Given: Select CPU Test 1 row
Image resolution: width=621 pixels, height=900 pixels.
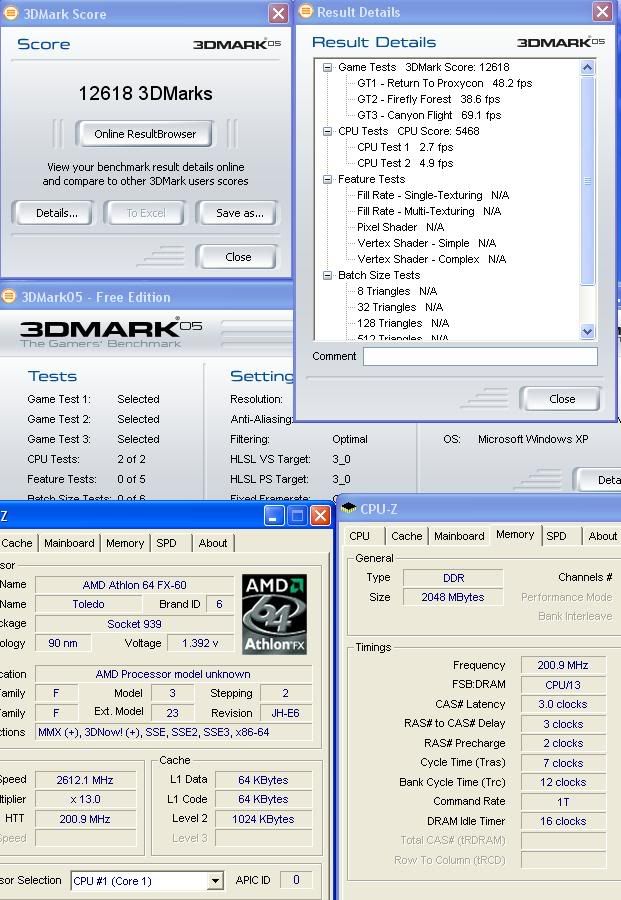Looking at the screenshot, I should [x=405, y=148].
